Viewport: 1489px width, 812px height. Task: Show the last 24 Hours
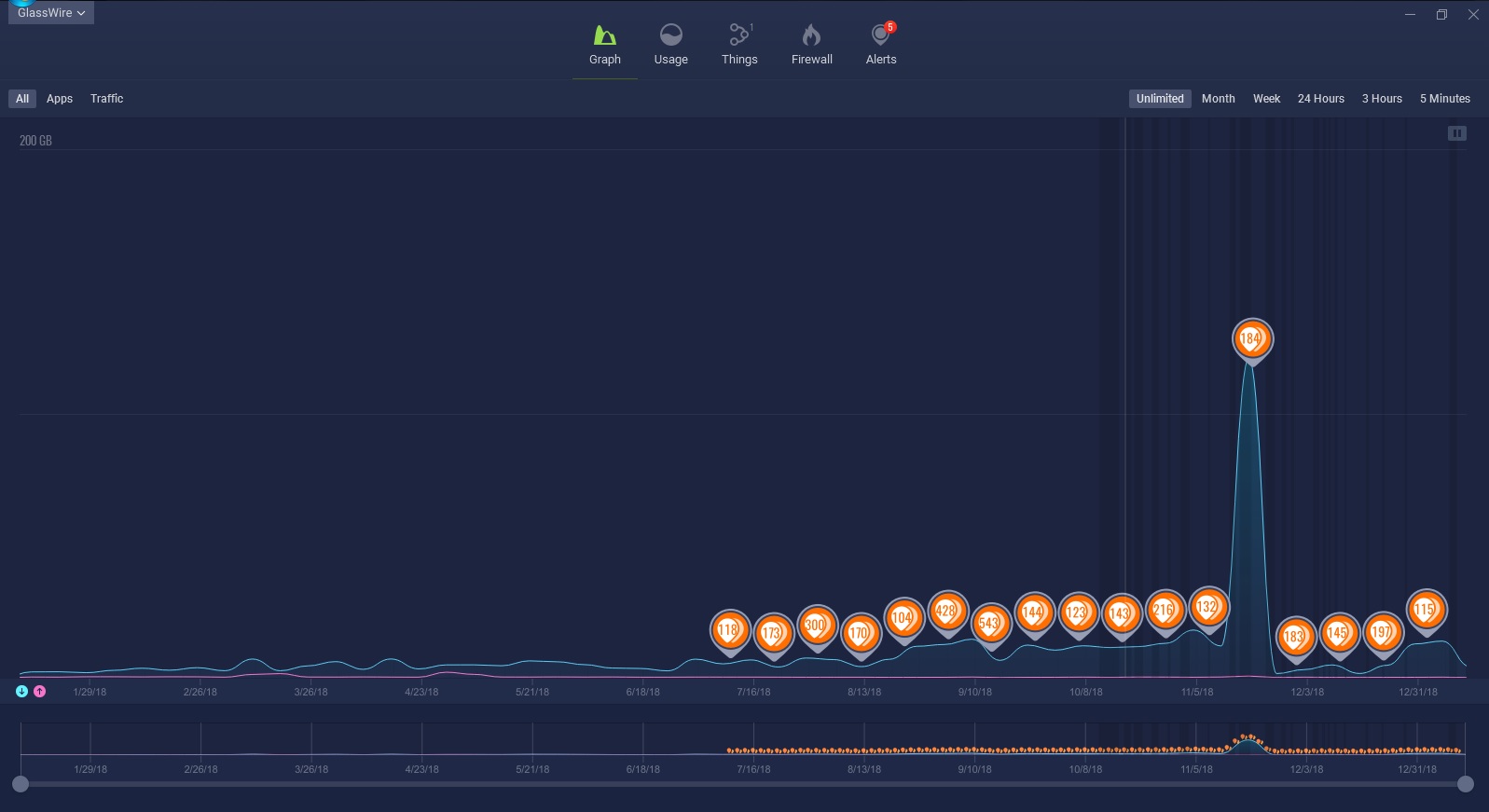pyautogui.click(x=1320, y=99)
